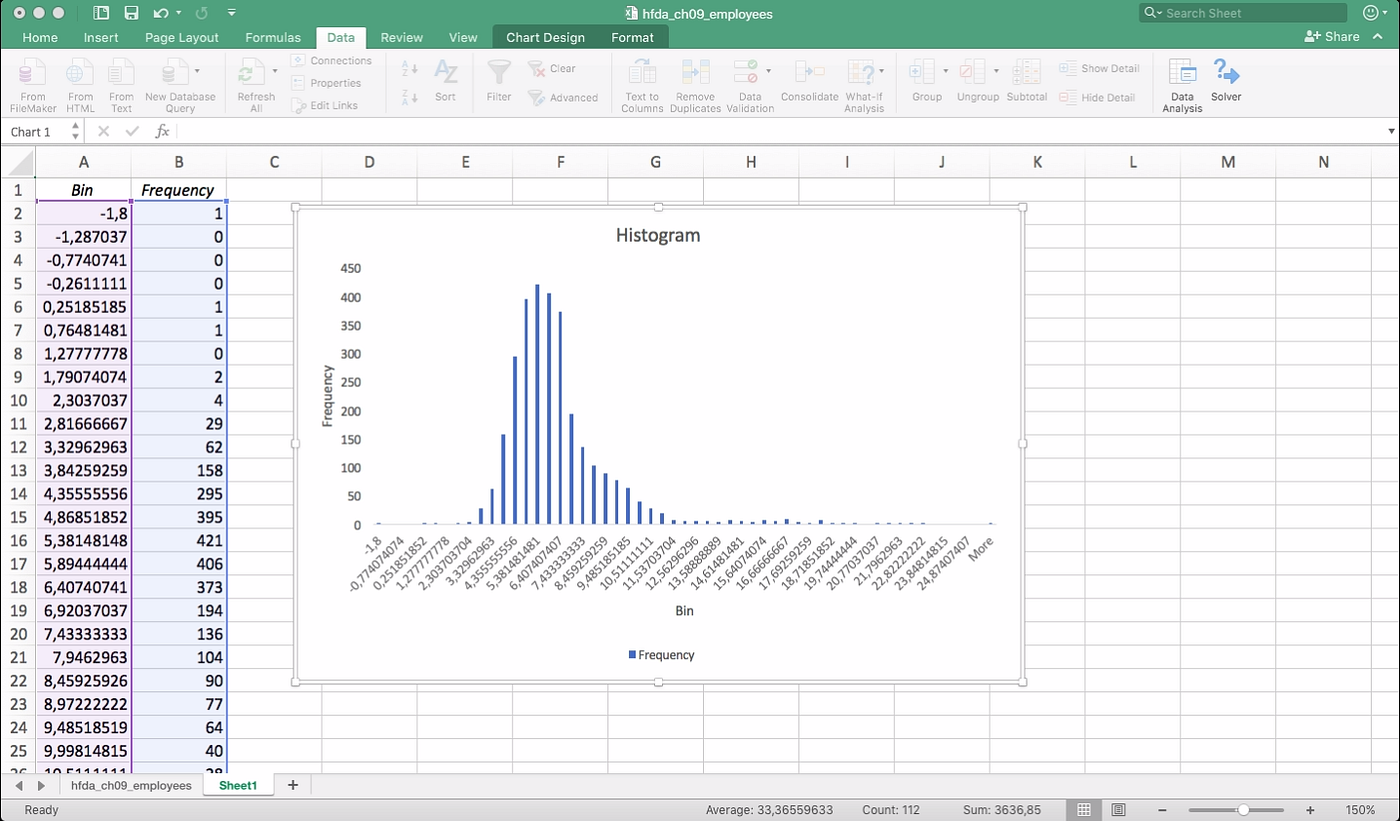Add a new sheet with the plus button
Viewport: 1400px width, 821px height.
[292, 785]
